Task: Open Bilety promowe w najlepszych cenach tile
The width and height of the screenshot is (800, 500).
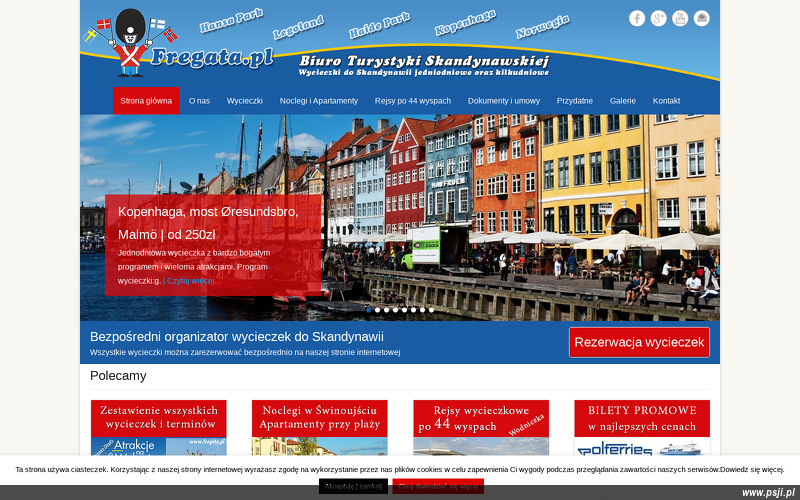Action: [642, 428]
